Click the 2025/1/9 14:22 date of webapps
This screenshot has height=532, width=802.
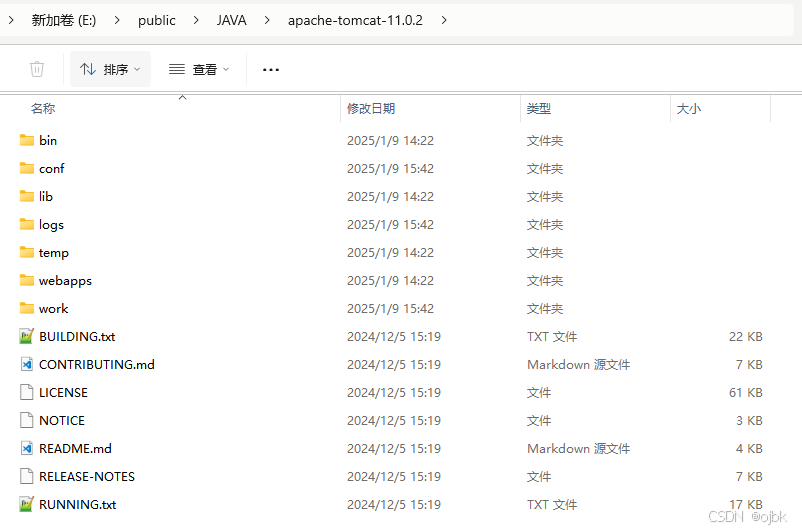click(x=390, y=281)
